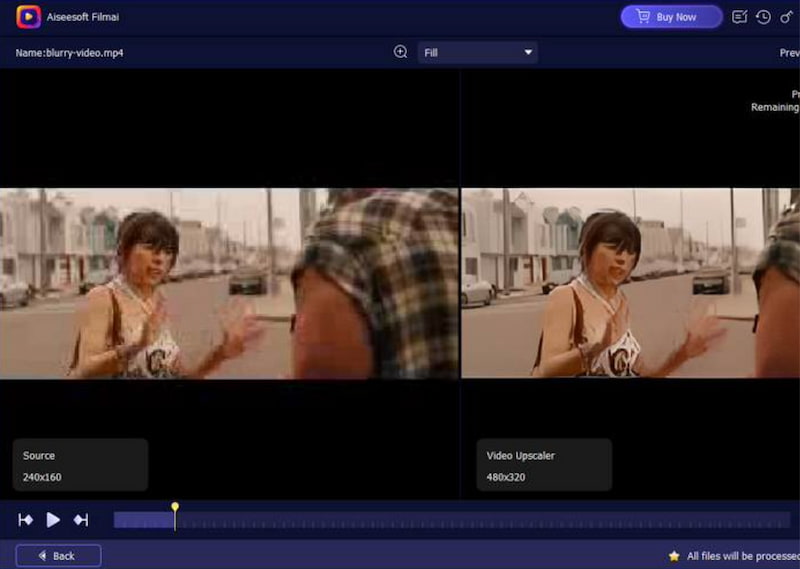Click the Buy Now button

pyautogui.click(x=671, y=17)
